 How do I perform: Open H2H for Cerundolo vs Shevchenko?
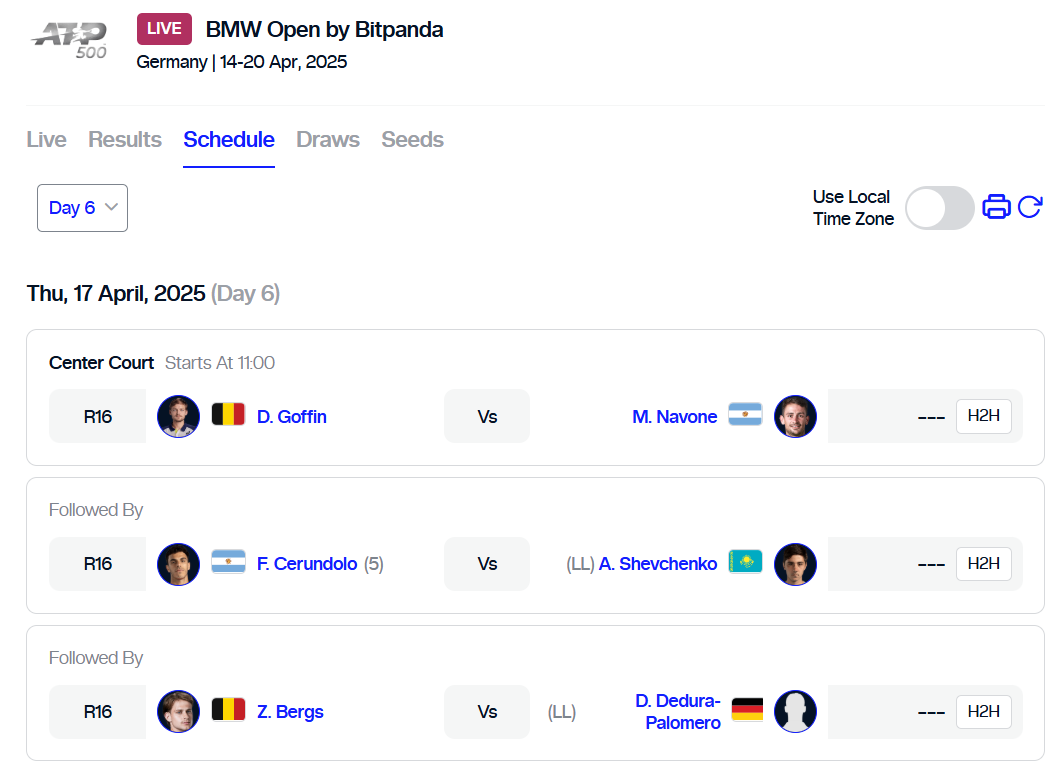[983, 564]
